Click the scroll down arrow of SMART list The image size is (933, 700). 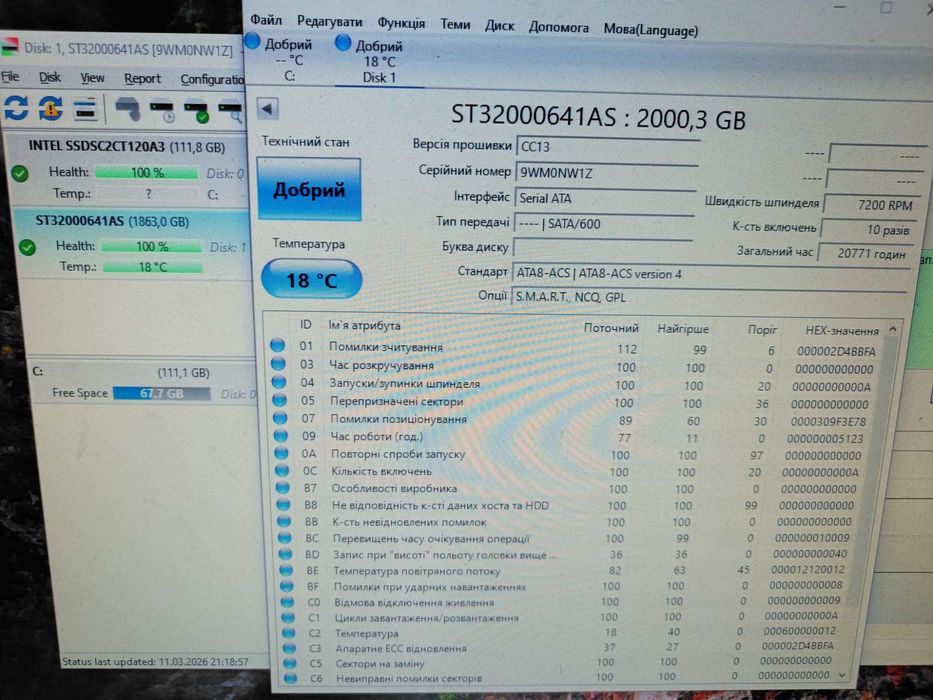click(x=842, y=675)
